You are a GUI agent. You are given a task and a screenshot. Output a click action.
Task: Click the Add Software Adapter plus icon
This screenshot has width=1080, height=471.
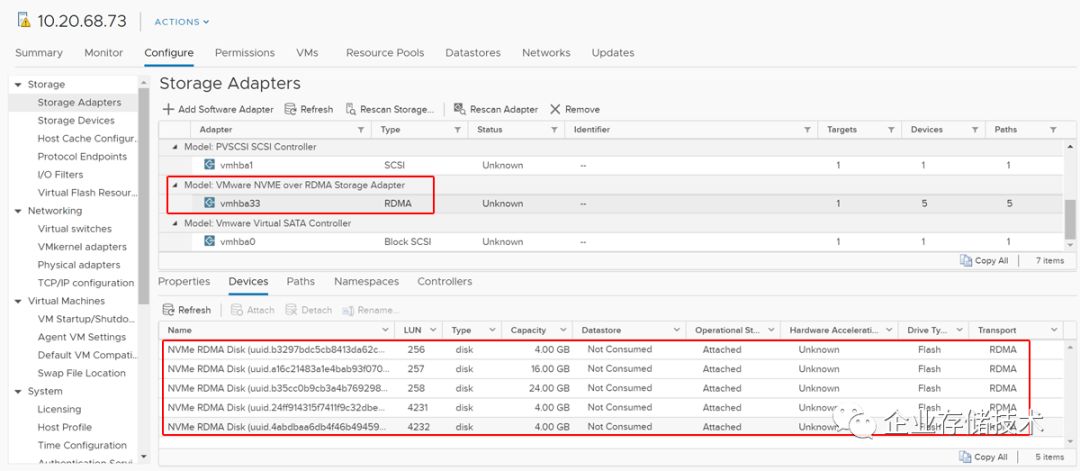168,109
